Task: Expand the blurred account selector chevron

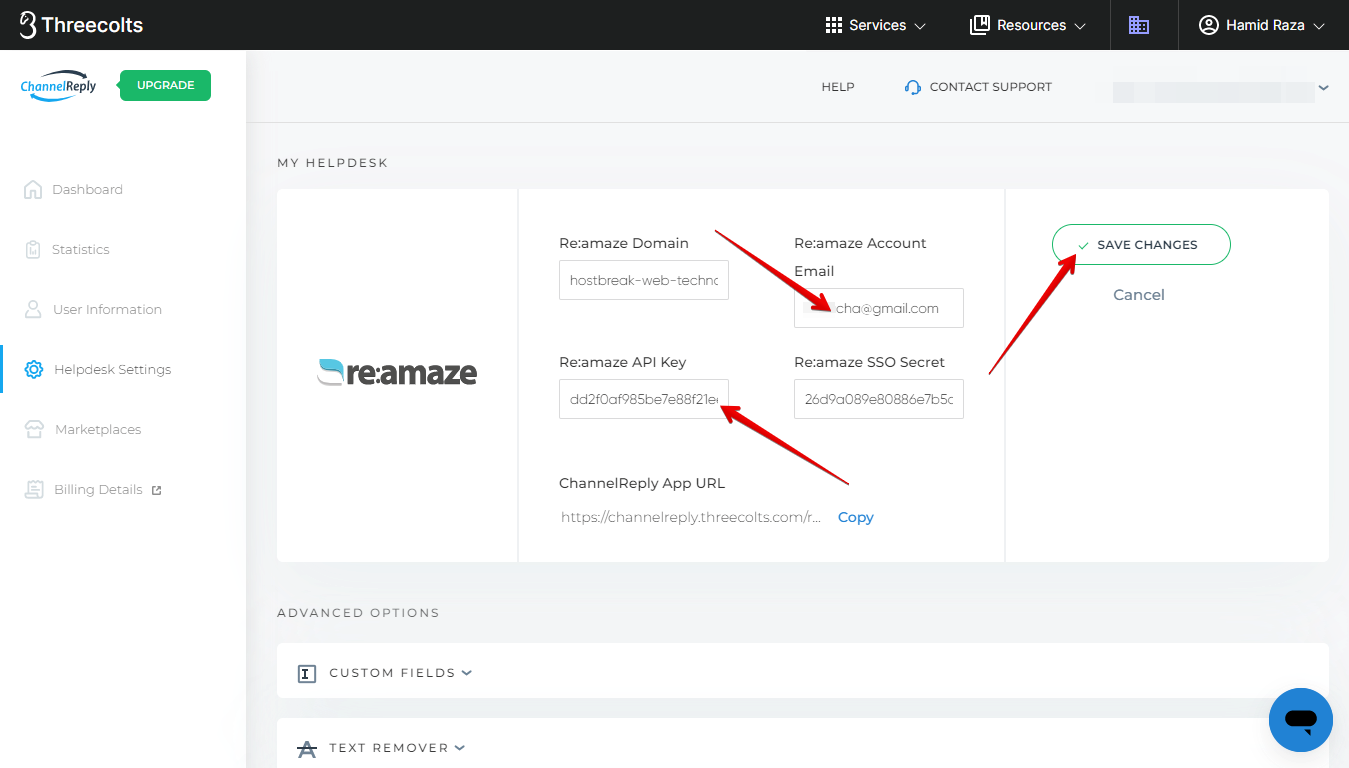Action: click(x=1323, y=88)
